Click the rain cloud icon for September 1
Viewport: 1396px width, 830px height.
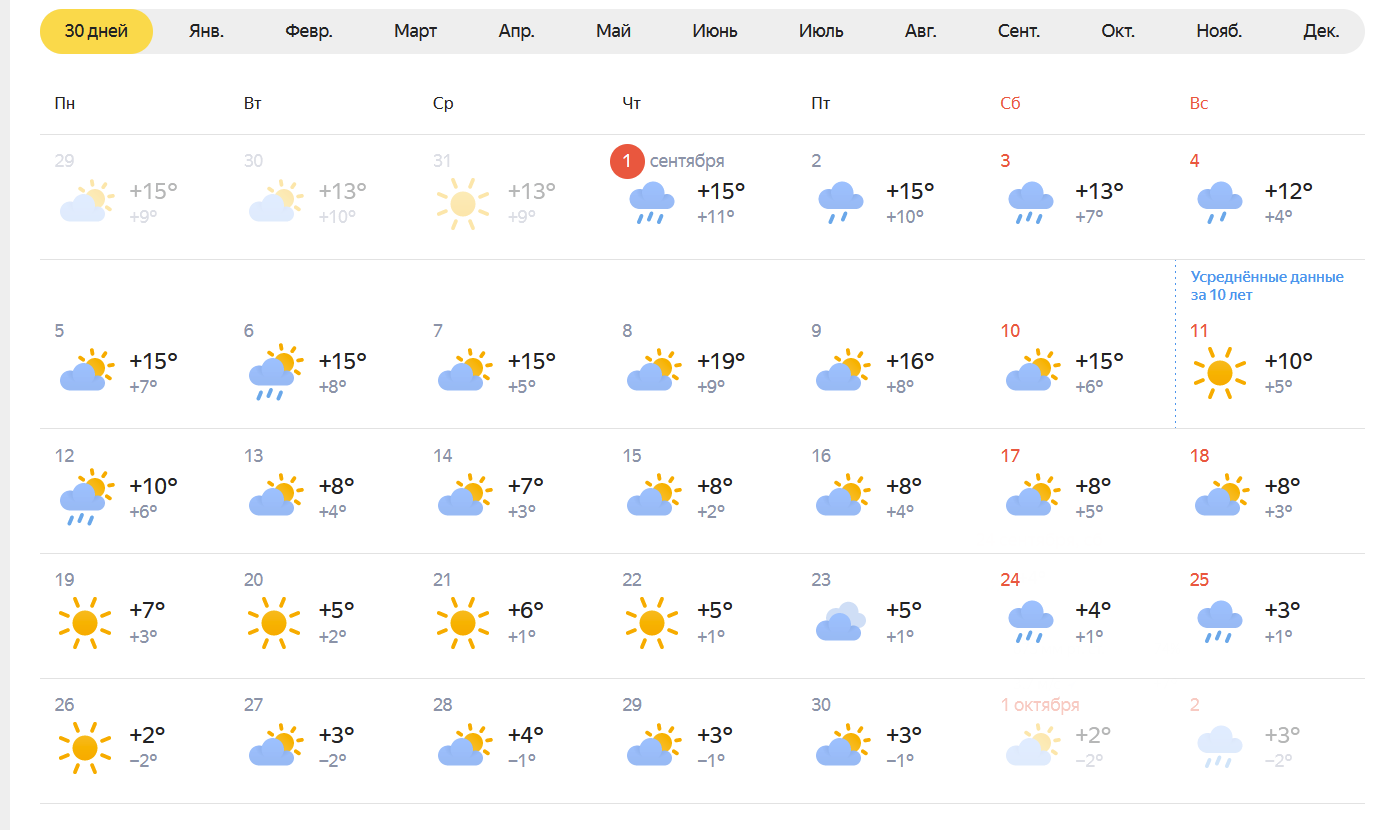point(652,203)
